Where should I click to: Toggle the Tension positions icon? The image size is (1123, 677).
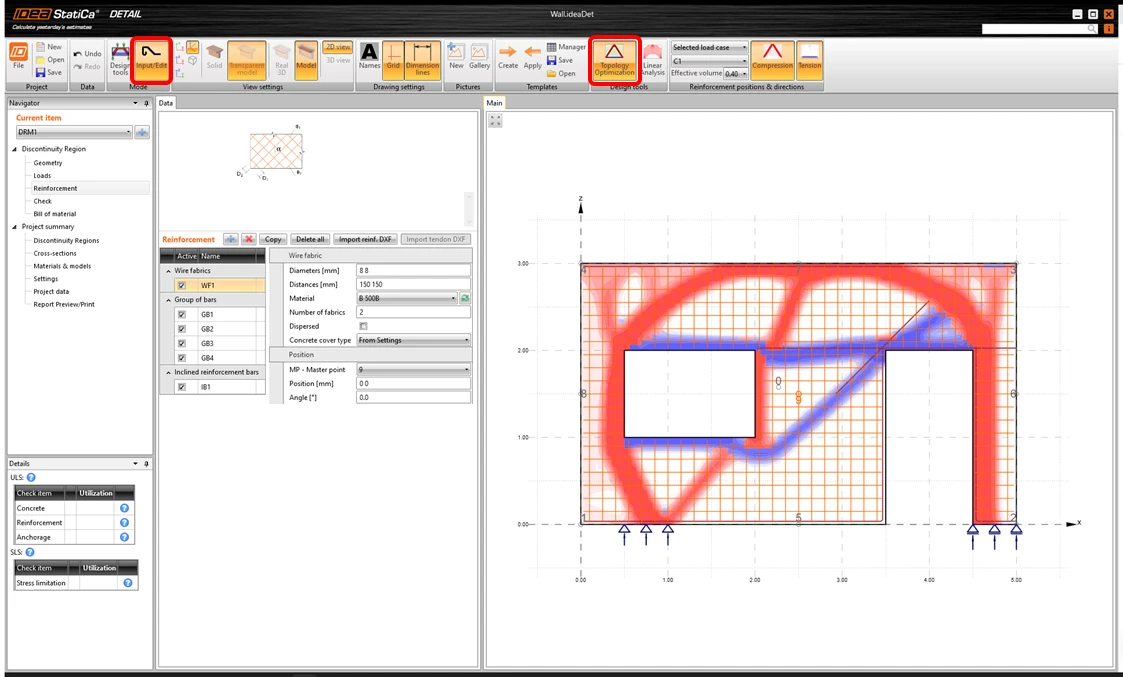click(x=809, y=60)
